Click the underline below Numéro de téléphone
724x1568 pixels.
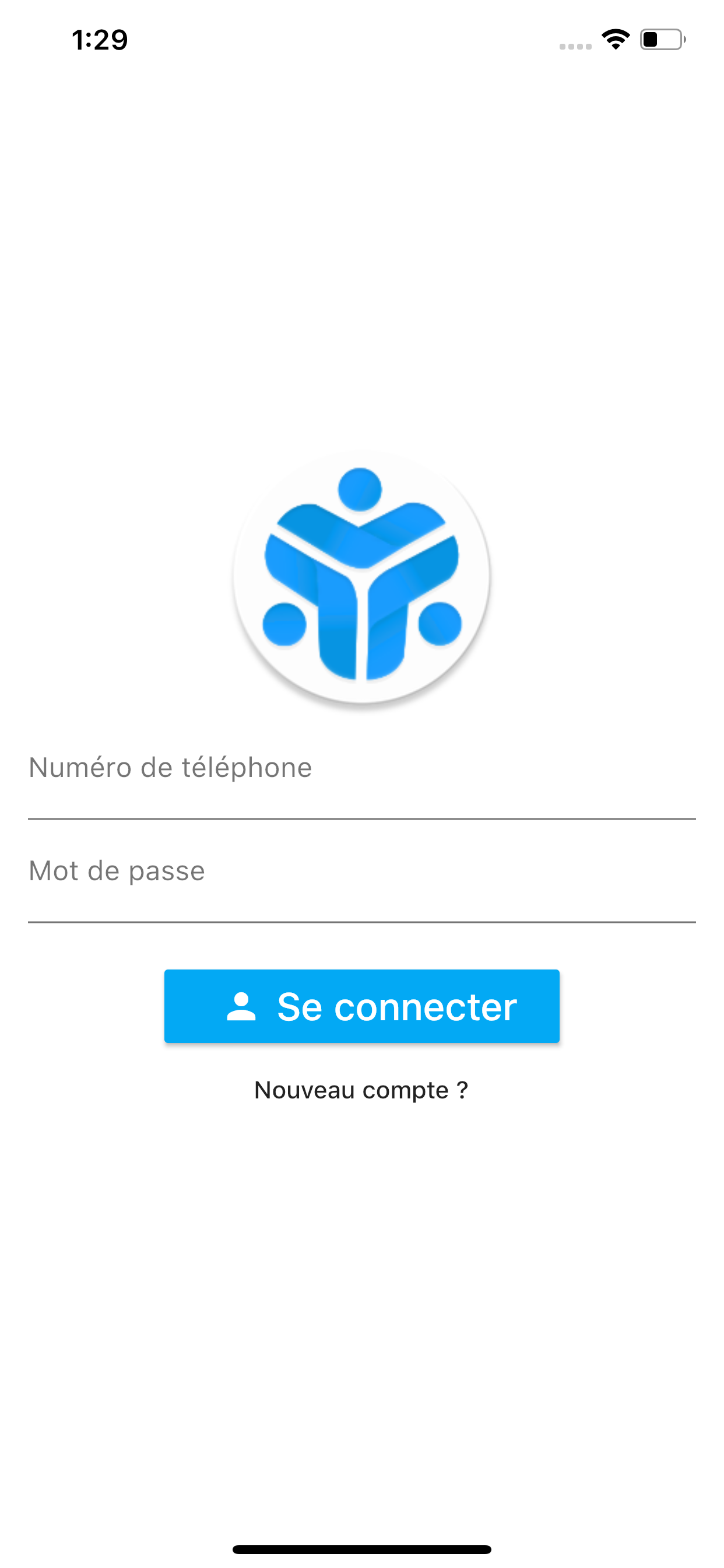361,818
